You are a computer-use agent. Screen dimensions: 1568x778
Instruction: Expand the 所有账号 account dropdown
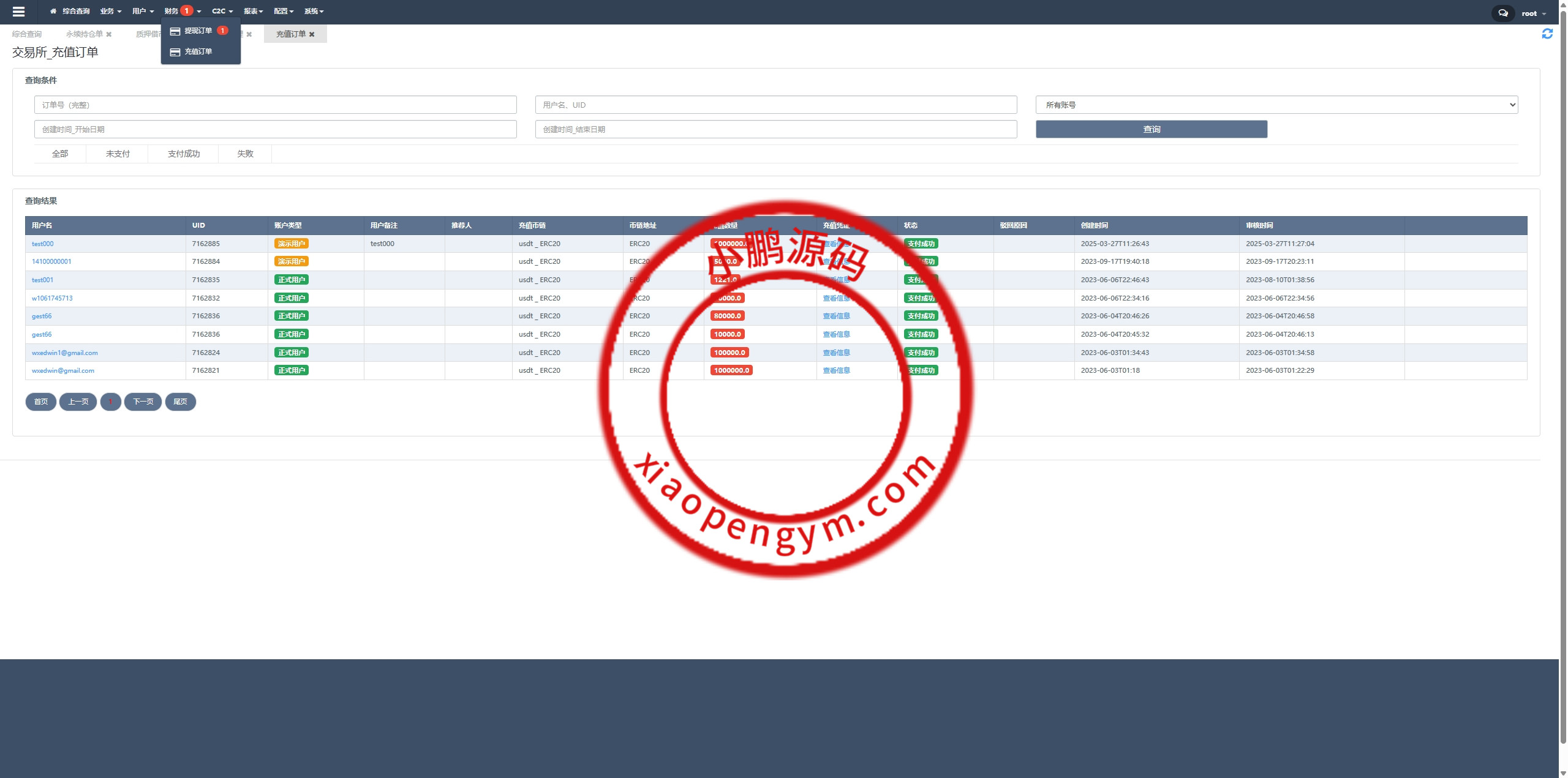pos(1276,105)
